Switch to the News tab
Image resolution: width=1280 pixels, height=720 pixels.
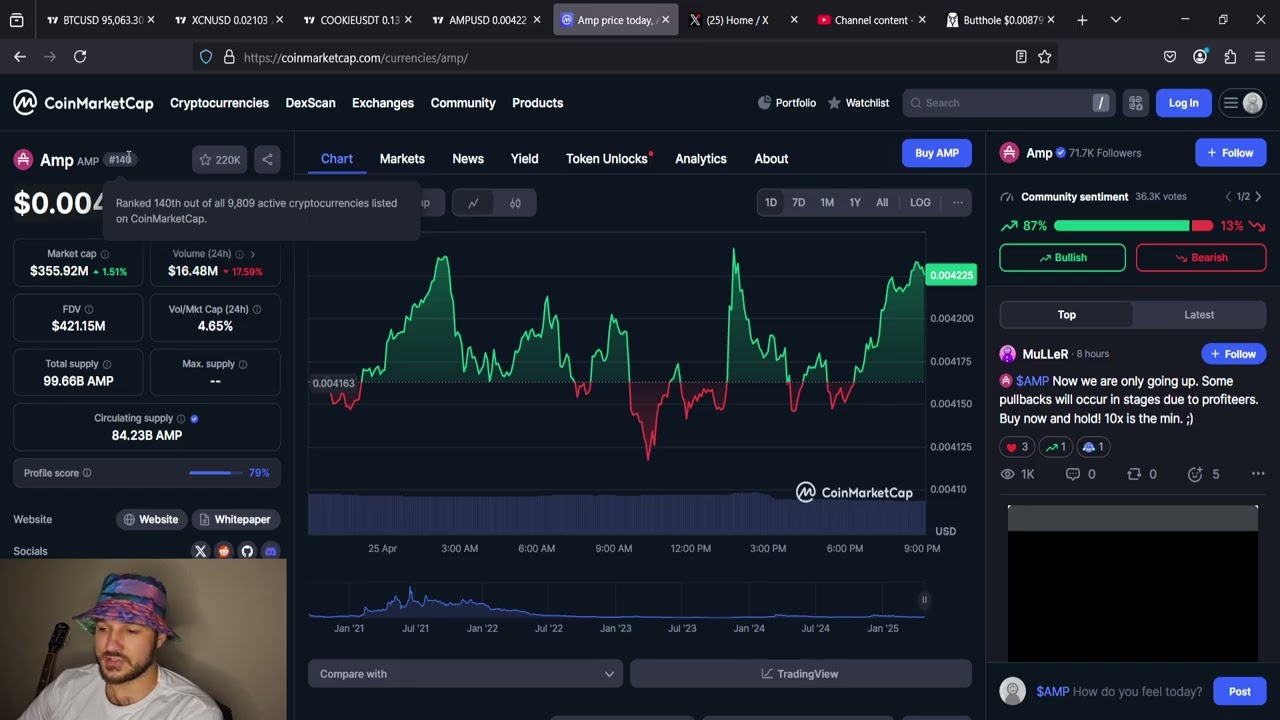pos(468,159)
